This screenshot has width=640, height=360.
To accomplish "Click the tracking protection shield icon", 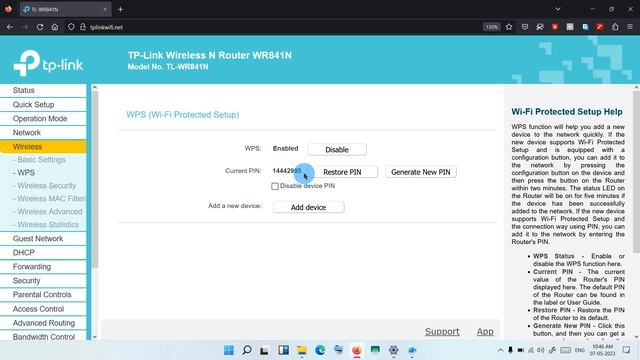I will point(71,27).
